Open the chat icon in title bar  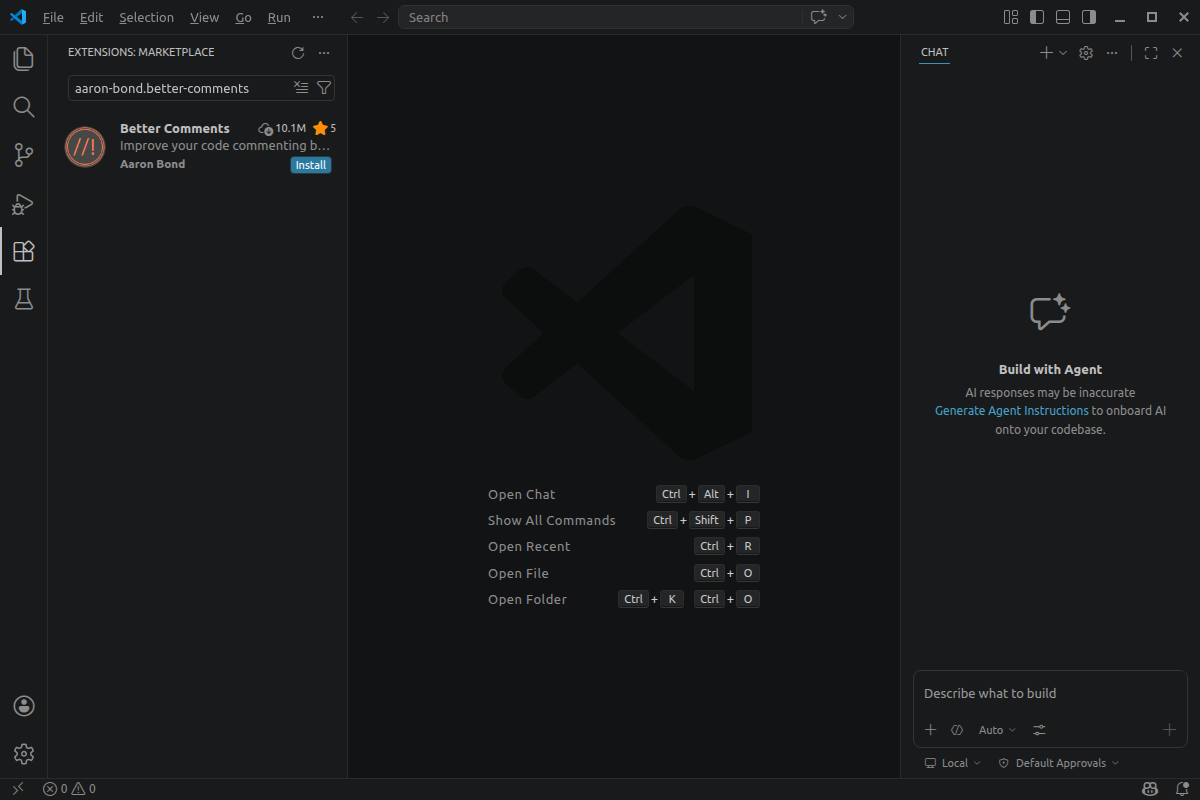[819, 17]
